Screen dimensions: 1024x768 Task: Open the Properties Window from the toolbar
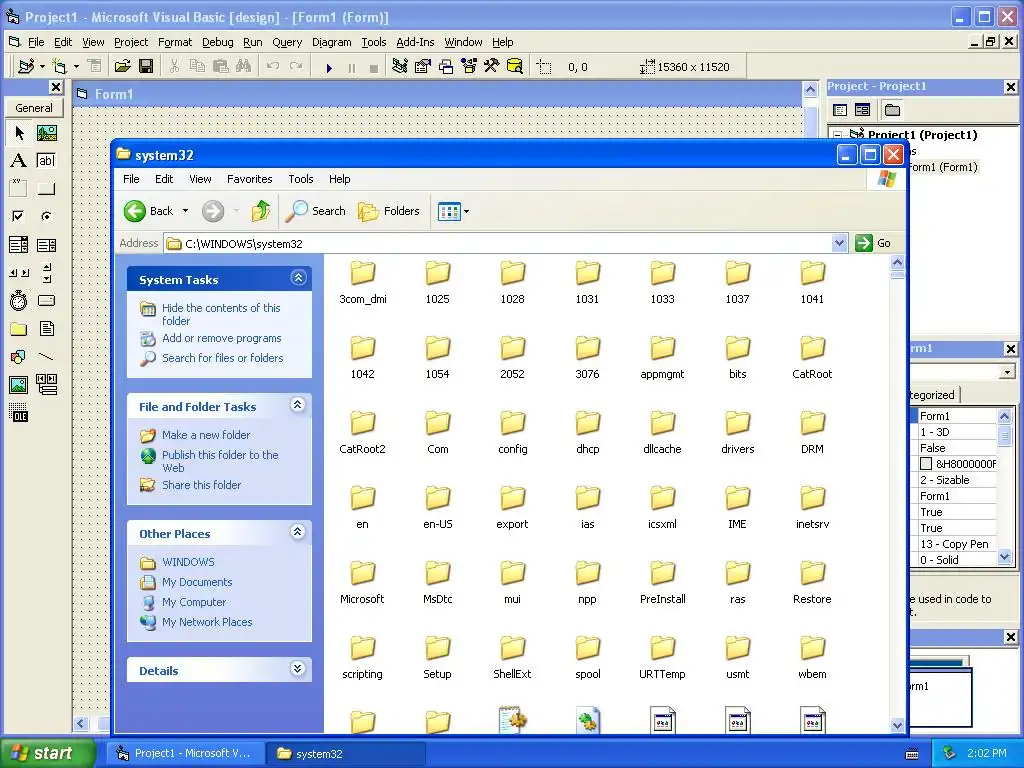click(x=423, y=67)
